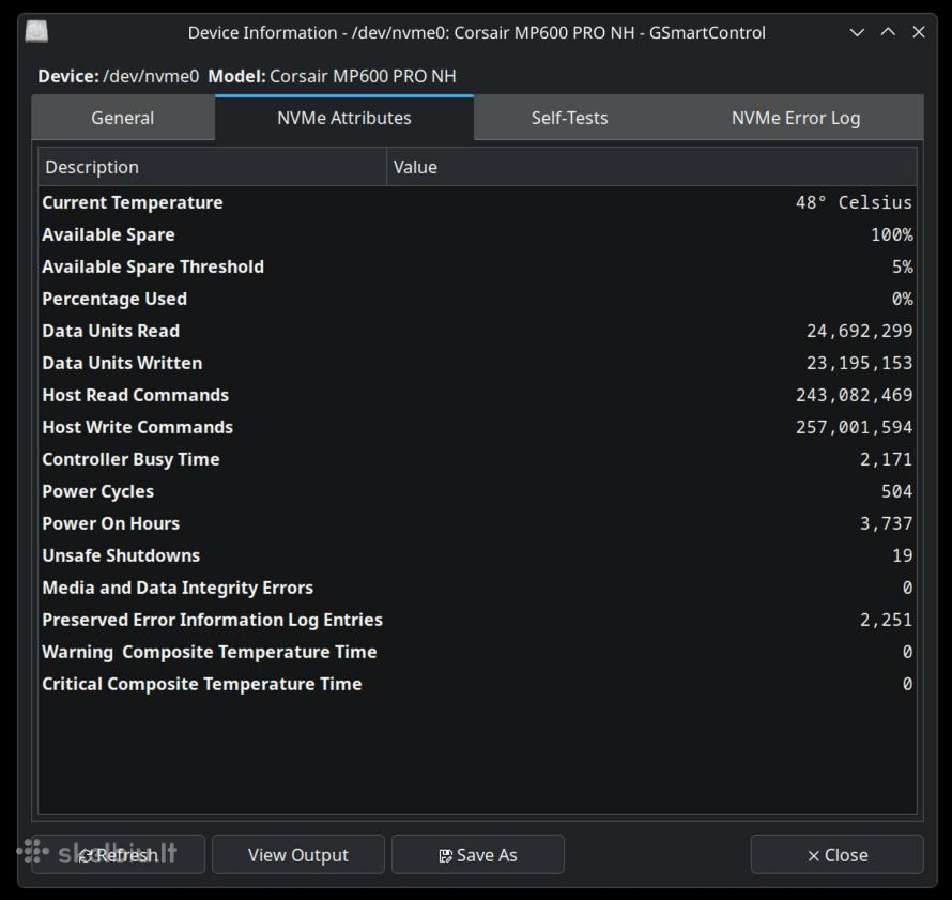Select Preserved Error Information Log Entries row
952x900 pixels.
coord(477,619)
